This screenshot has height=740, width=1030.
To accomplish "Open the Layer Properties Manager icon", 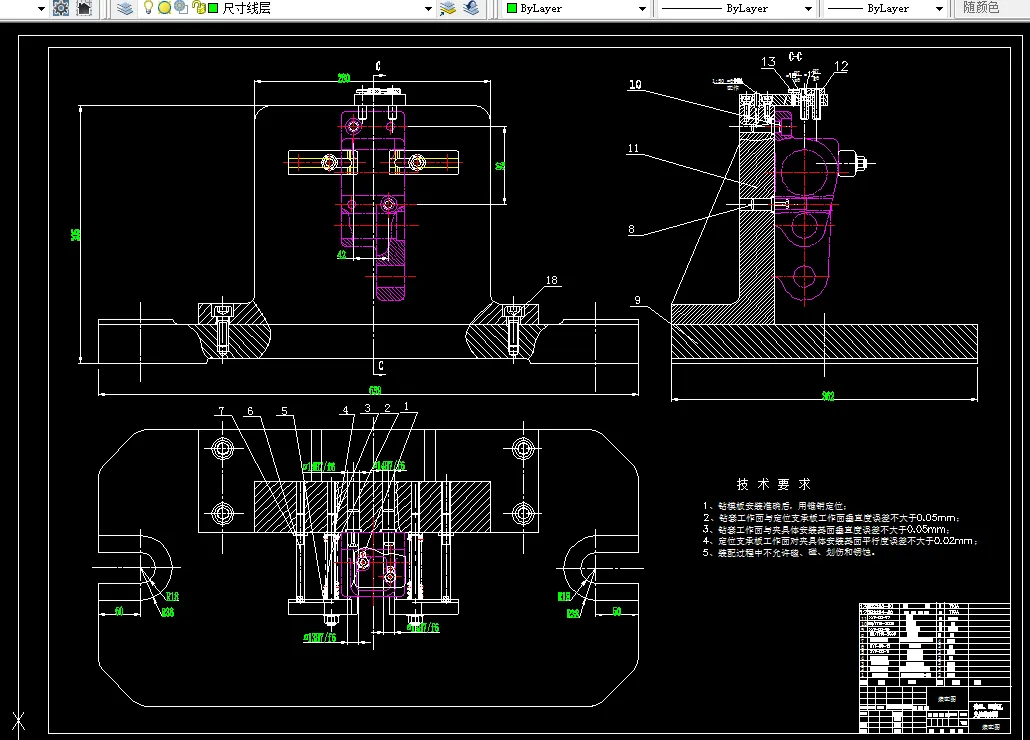I will tap(125, 9).
